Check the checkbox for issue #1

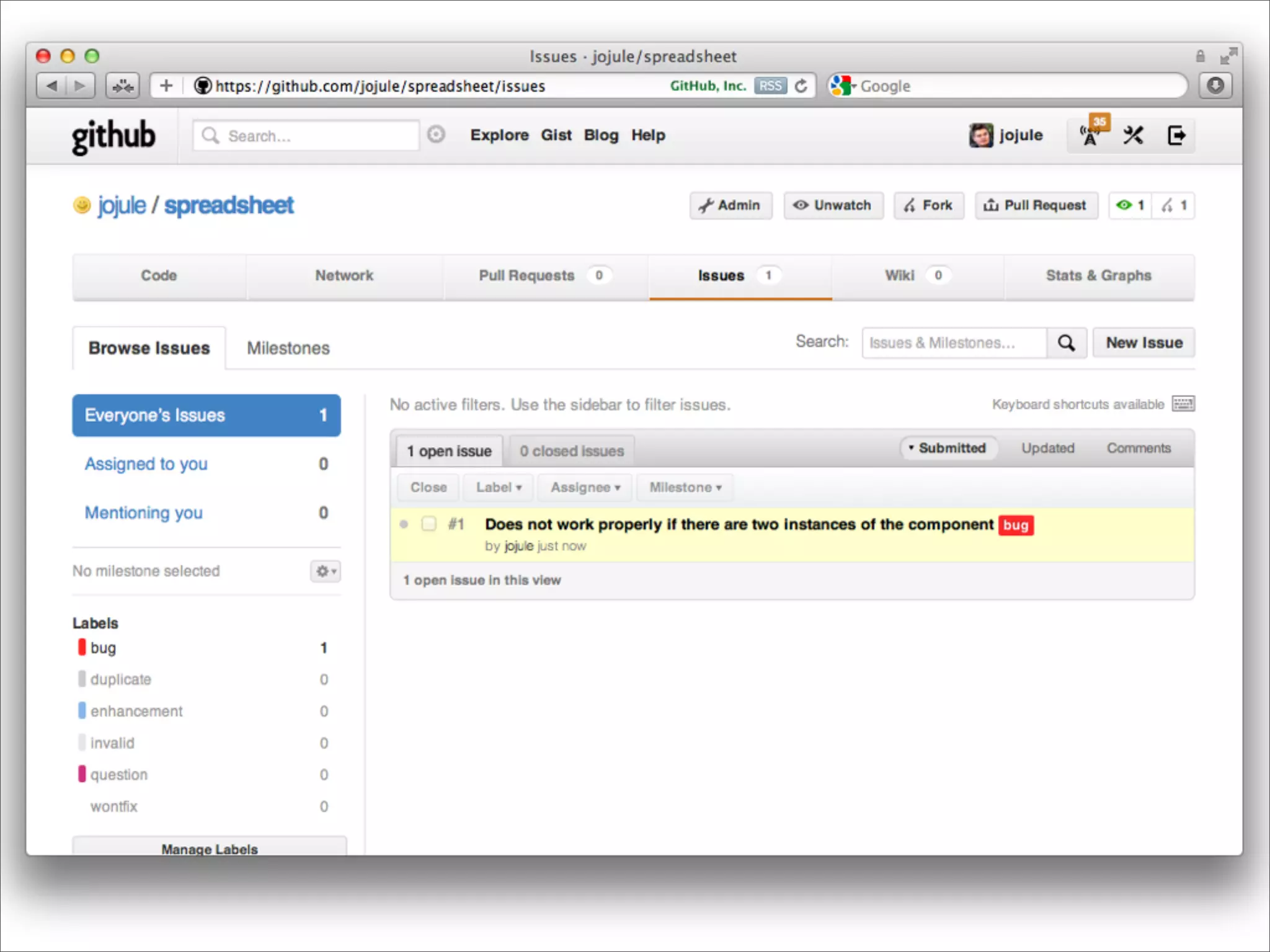coord(429,524)
